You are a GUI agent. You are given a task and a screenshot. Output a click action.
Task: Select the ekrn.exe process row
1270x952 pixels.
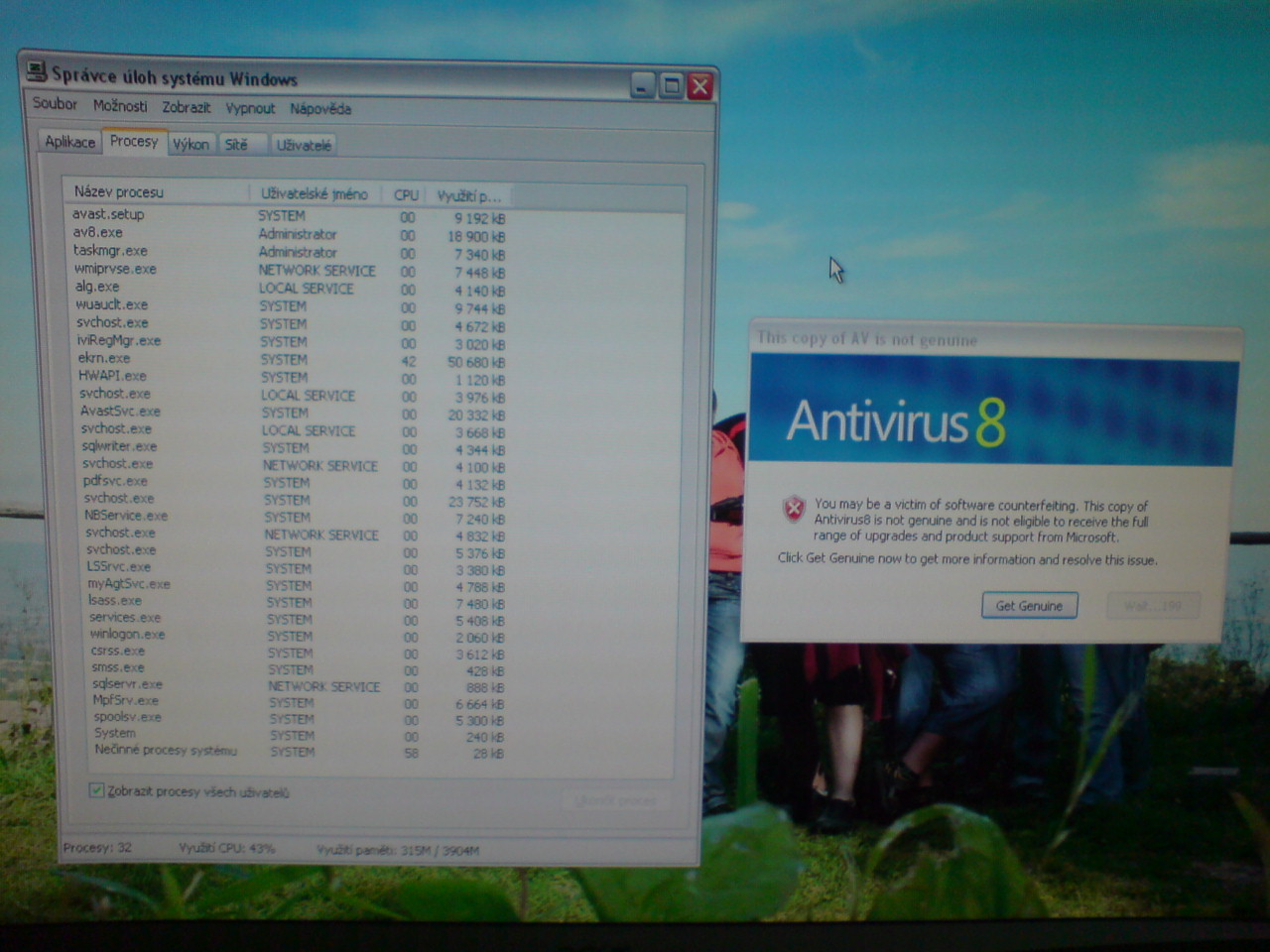tap(104, 358)
